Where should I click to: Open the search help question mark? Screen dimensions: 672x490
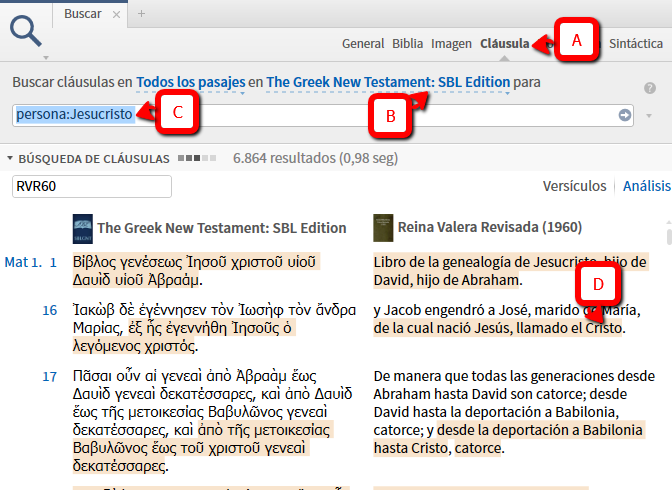pyautogui.click(x=650, y=88)
